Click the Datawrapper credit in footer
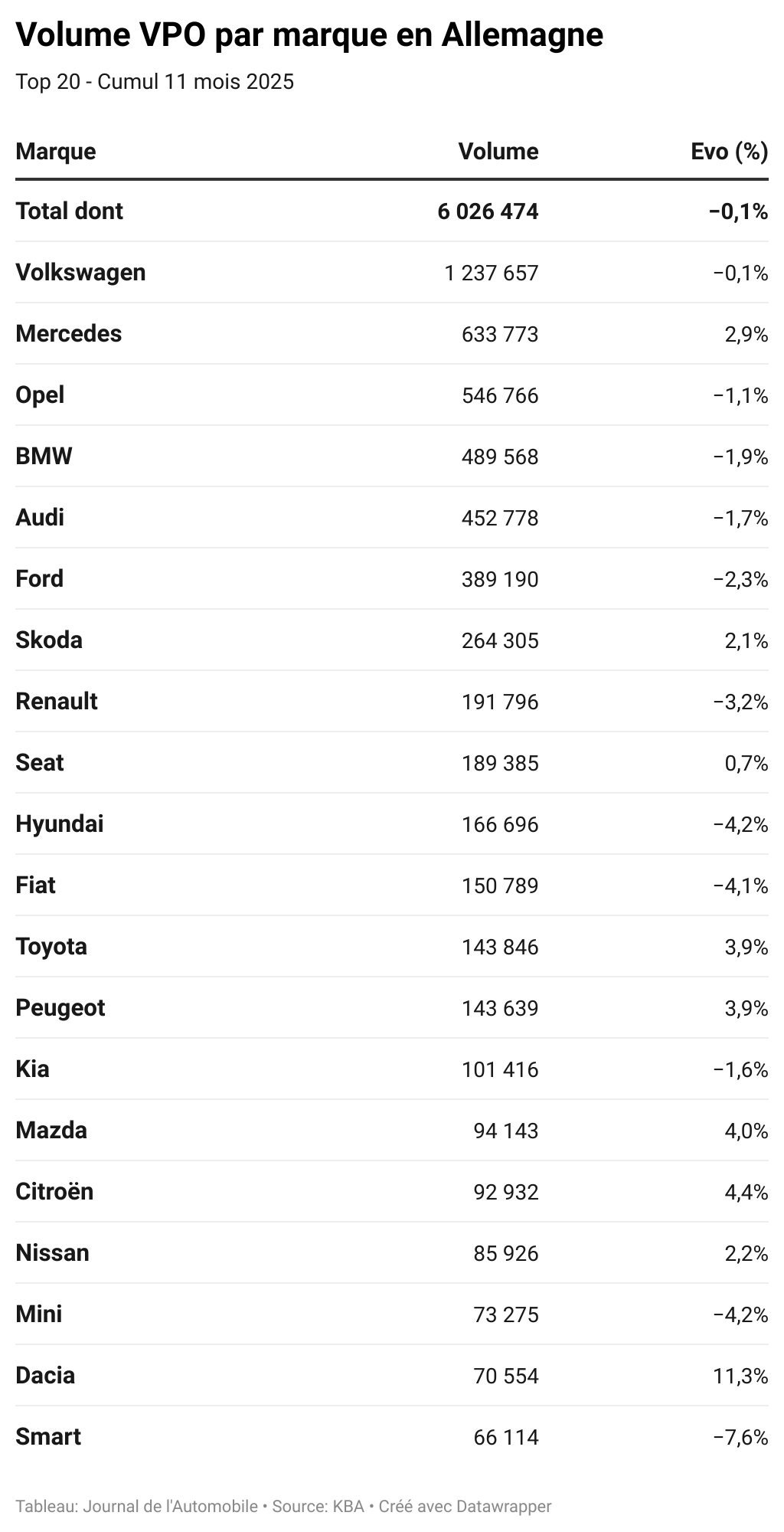 (x=503, y=1506)
